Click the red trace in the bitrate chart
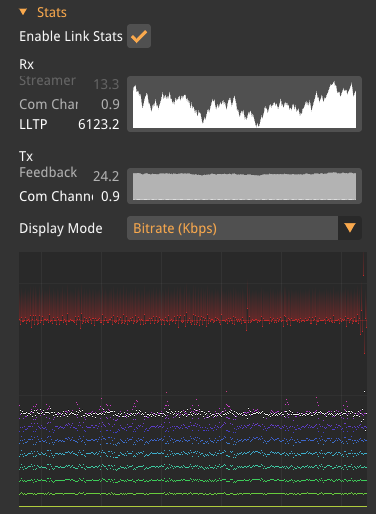 click(193, 320)
